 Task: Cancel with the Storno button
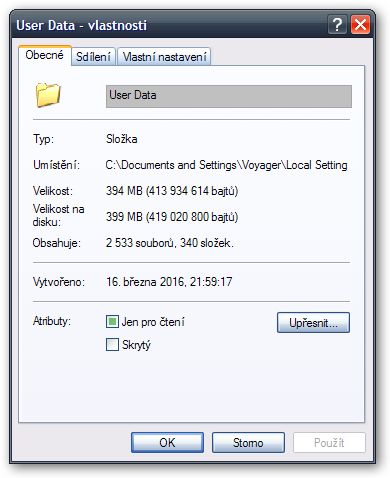click(x=248, y=443)
